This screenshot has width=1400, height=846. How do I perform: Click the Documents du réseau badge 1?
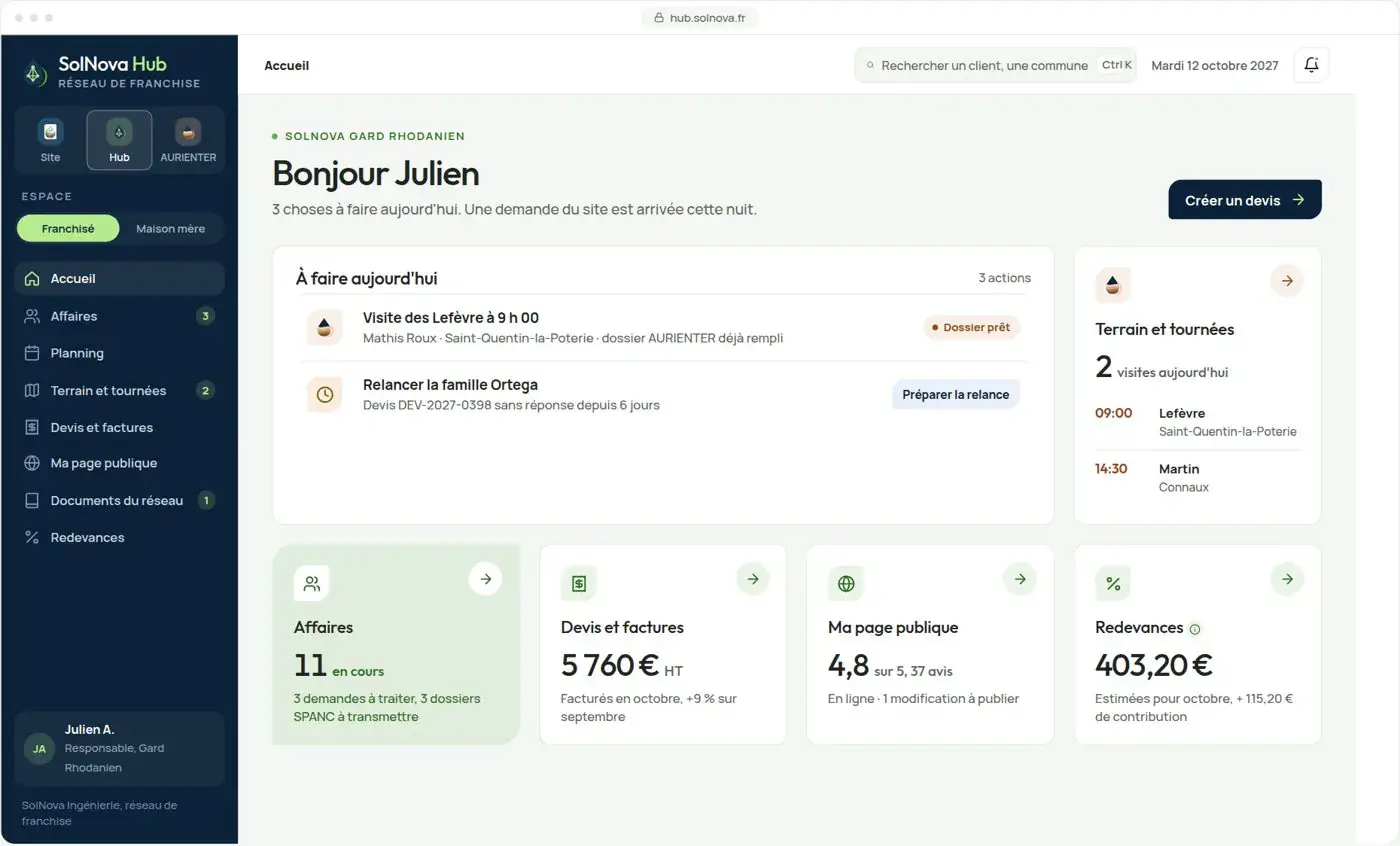(x=205, y=500)
